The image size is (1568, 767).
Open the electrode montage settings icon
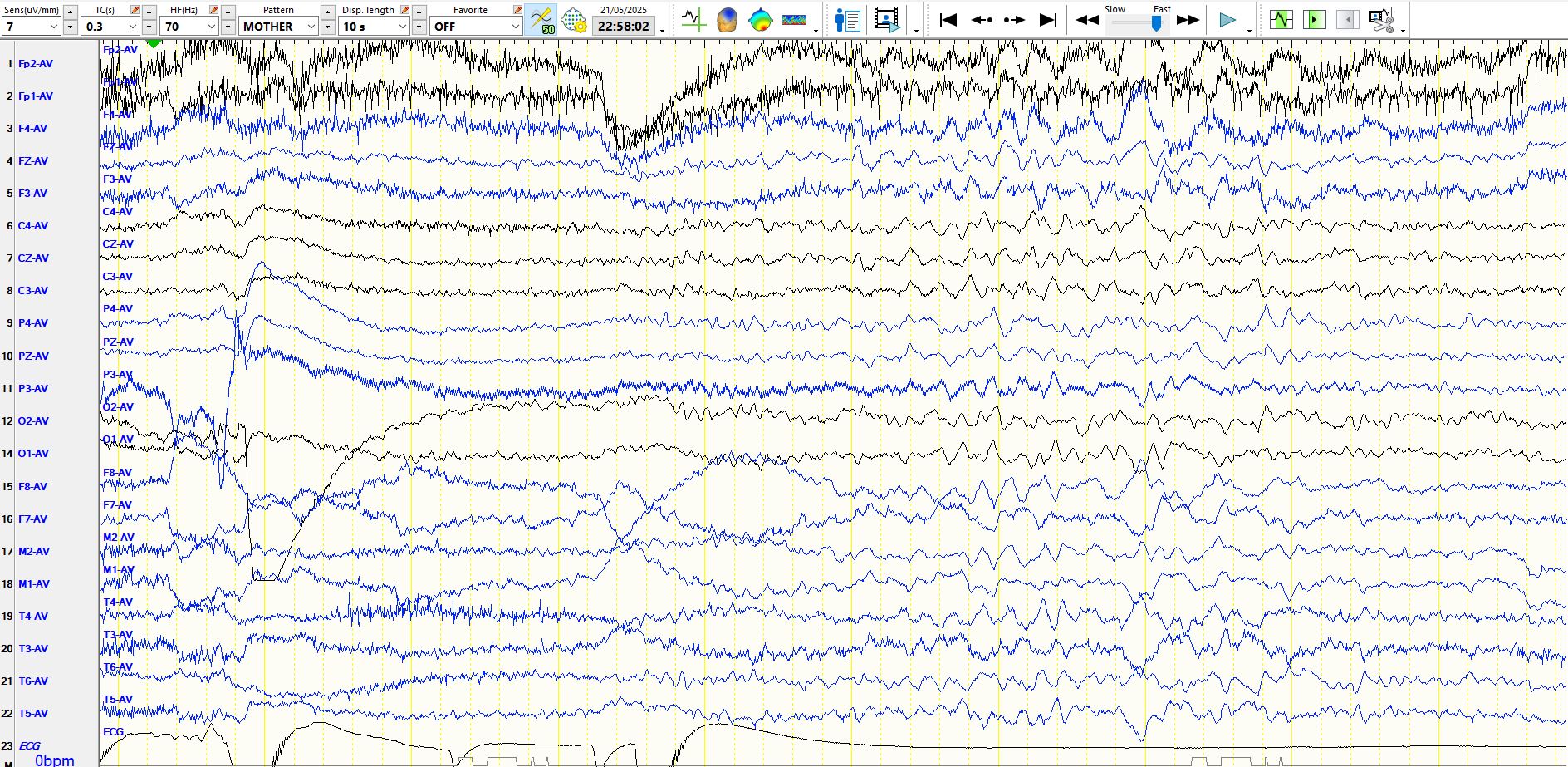[x=573, y=20]
